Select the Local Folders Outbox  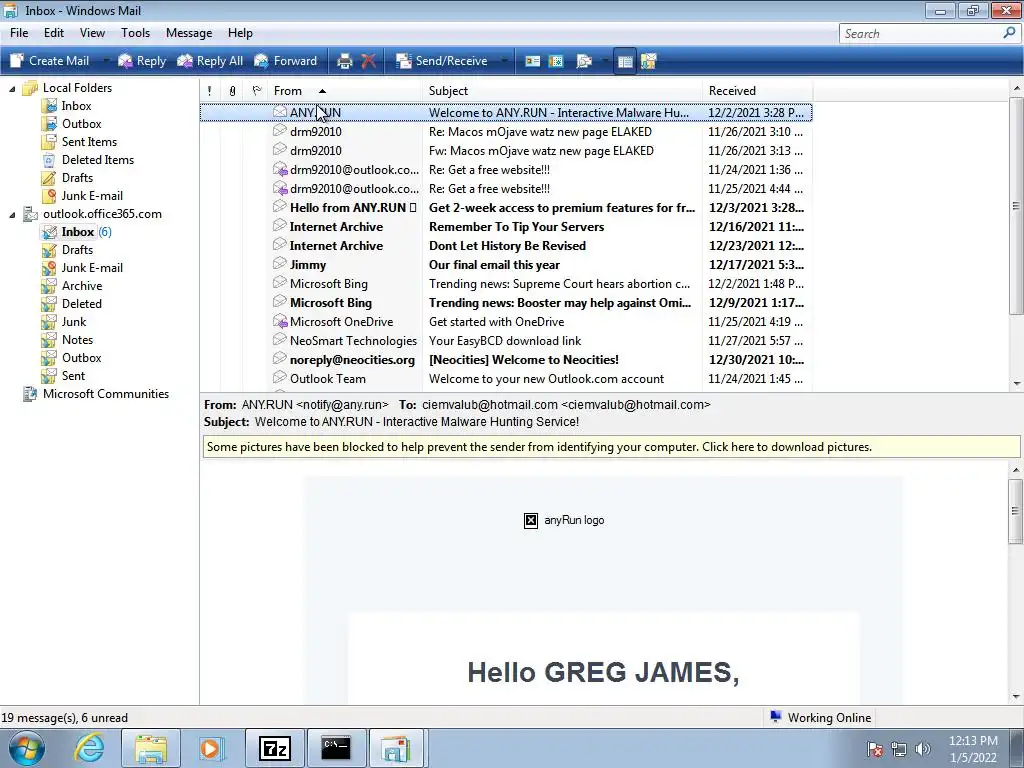point(81,123)
